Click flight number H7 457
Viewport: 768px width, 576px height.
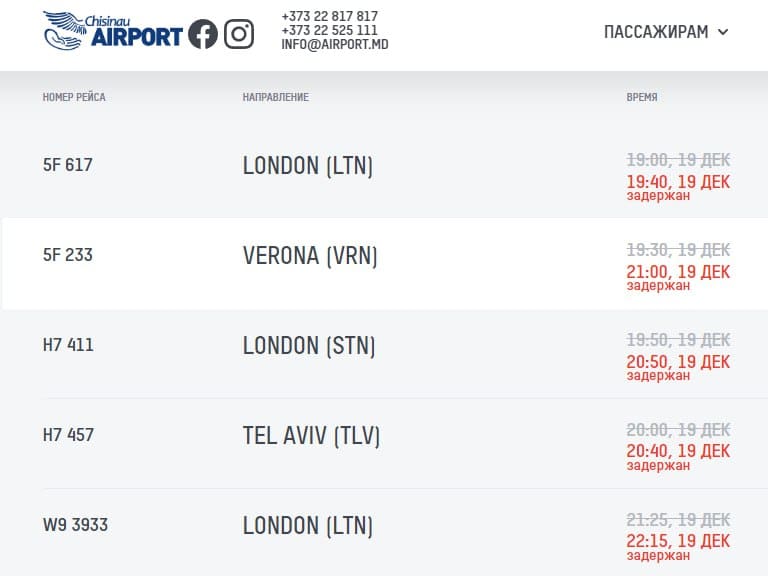click(x=68, y=435)
